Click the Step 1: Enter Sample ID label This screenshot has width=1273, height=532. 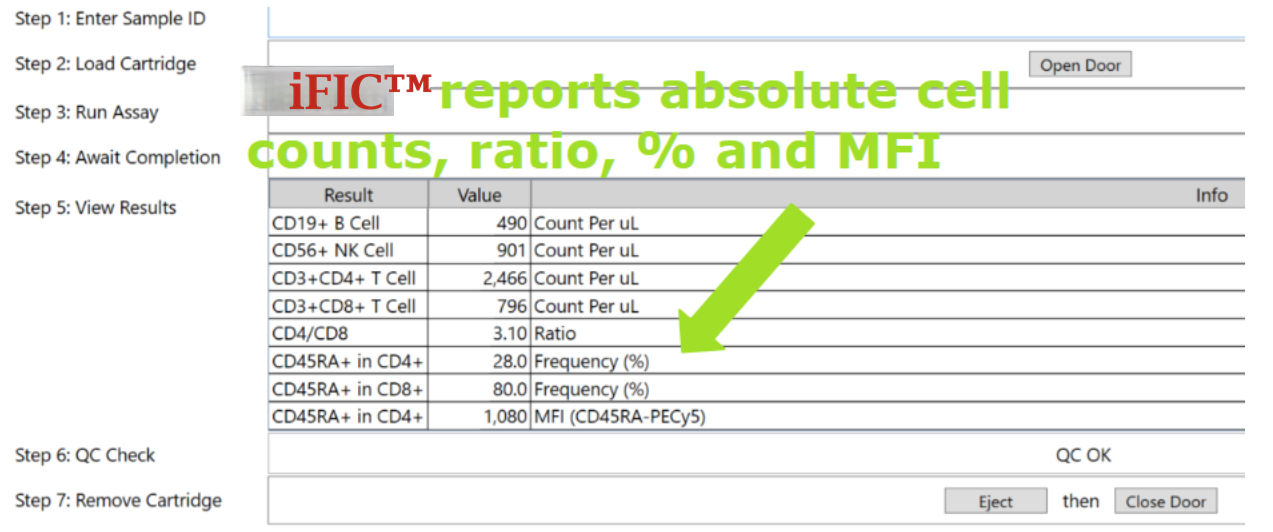(x=111, y=19)
